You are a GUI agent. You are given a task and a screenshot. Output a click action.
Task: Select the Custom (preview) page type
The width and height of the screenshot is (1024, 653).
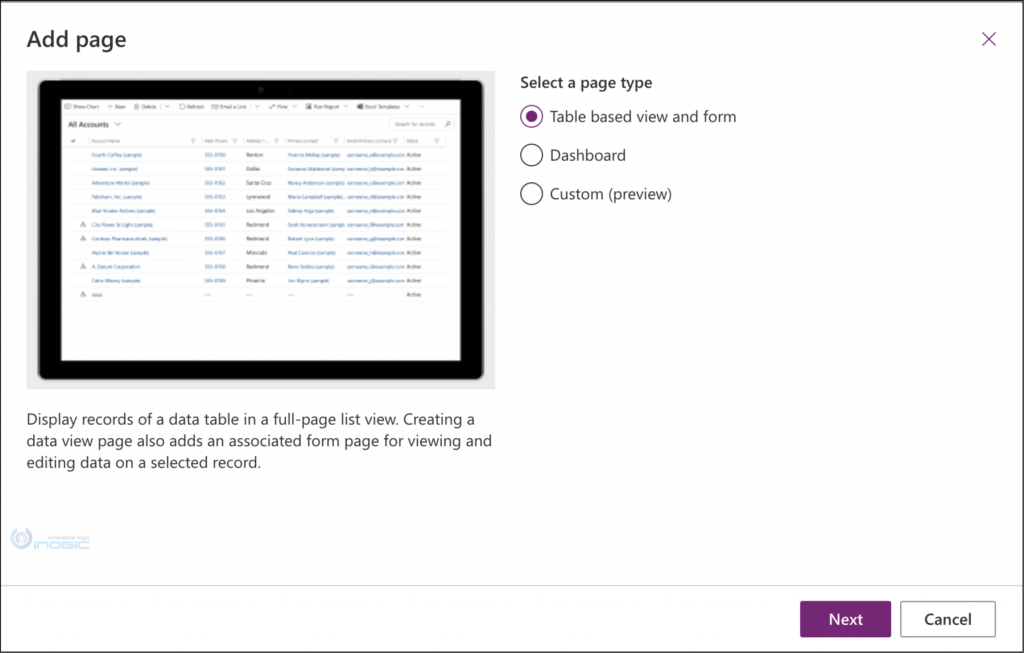(x=531, y=193)
